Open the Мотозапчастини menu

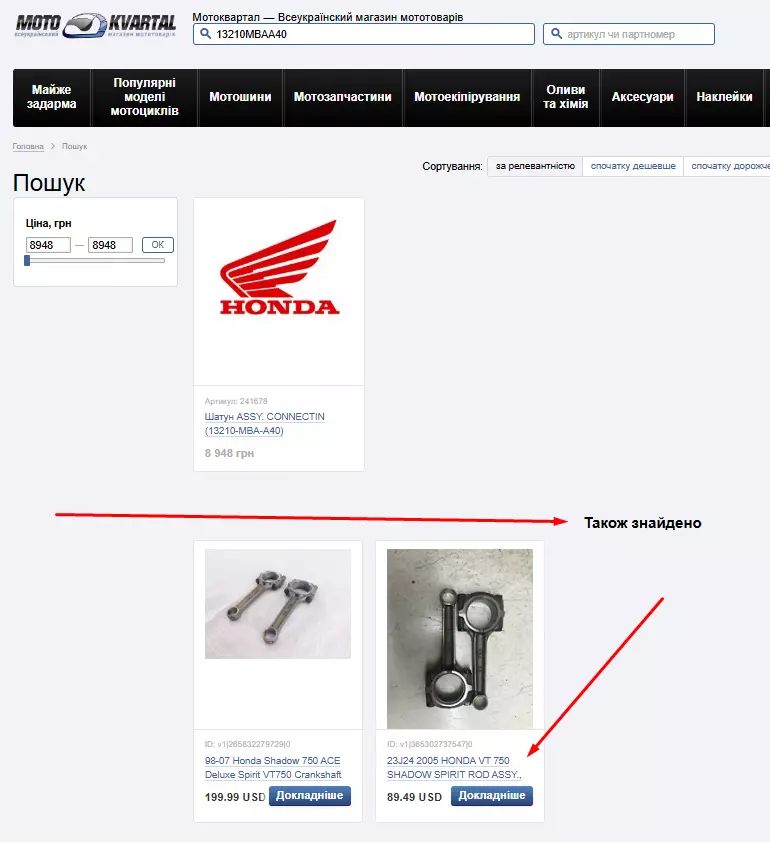343,97
